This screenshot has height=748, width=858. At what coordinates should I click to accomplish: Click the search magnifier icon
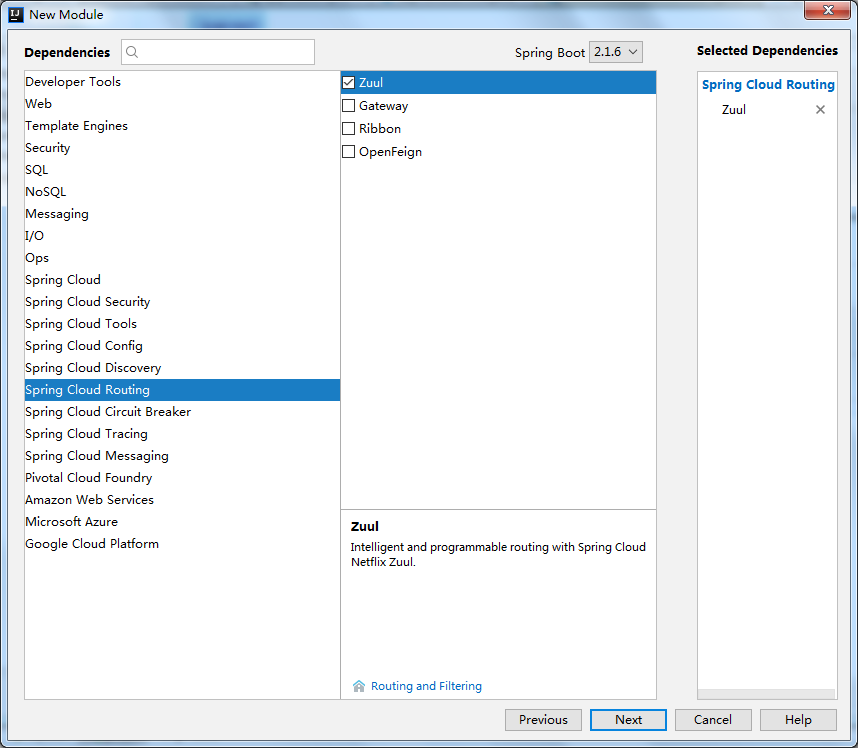(133, 52)
